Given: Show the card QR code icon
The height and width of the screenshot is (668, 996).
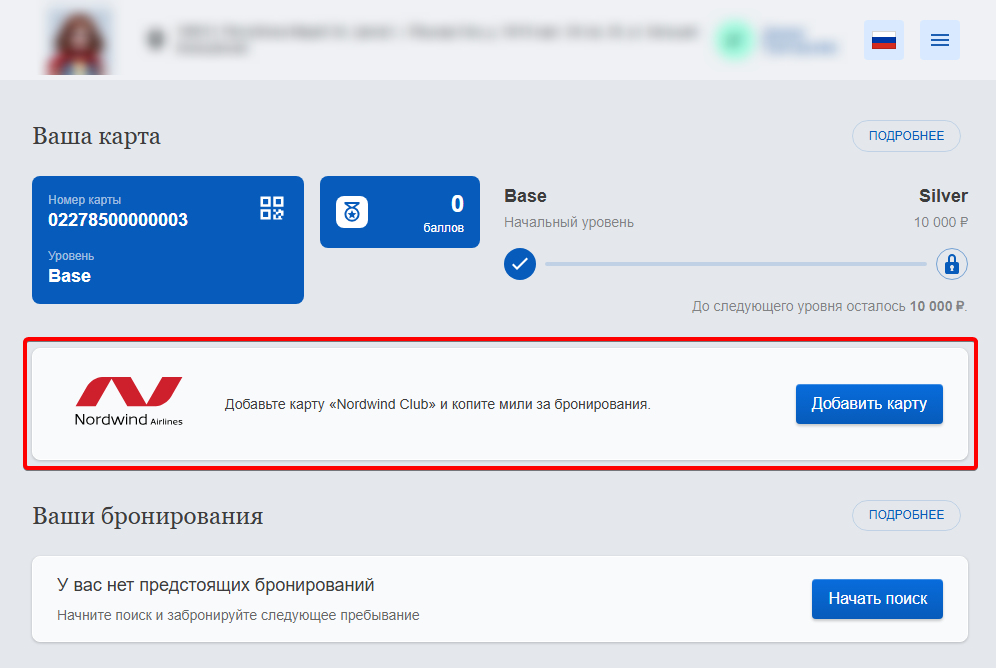Looking at the screenshot, I should [x=272, y=208].
